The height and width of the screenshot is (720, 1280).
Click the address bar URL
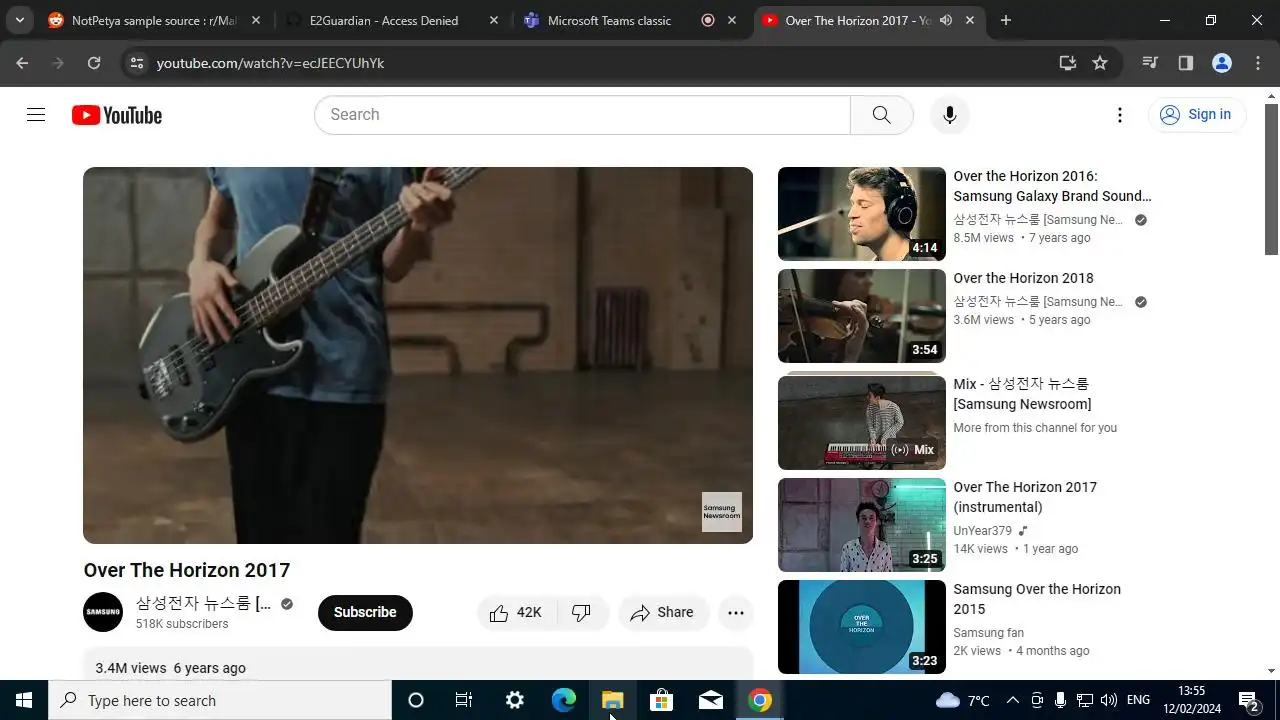tap(270, 63)
